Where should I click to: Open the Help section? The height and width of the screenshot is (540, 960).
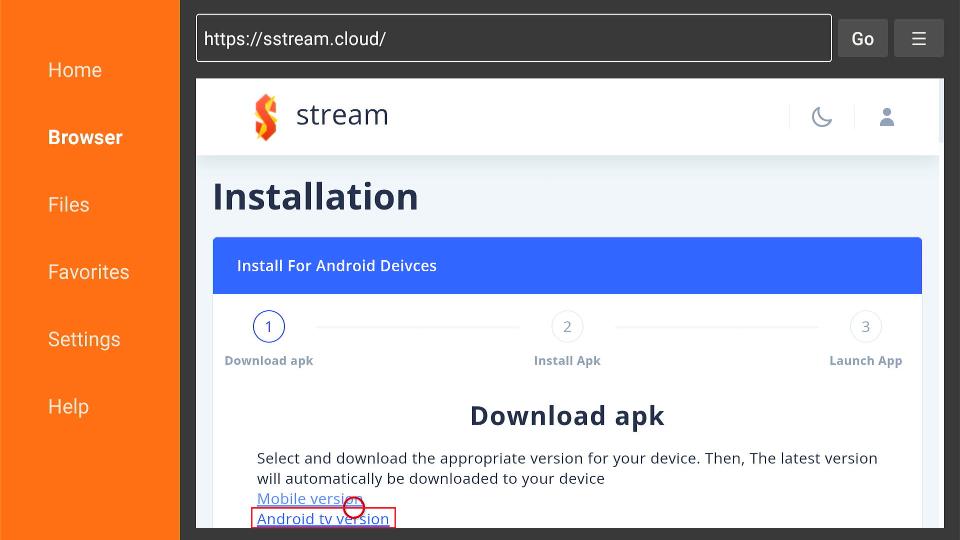coord(69,407)
